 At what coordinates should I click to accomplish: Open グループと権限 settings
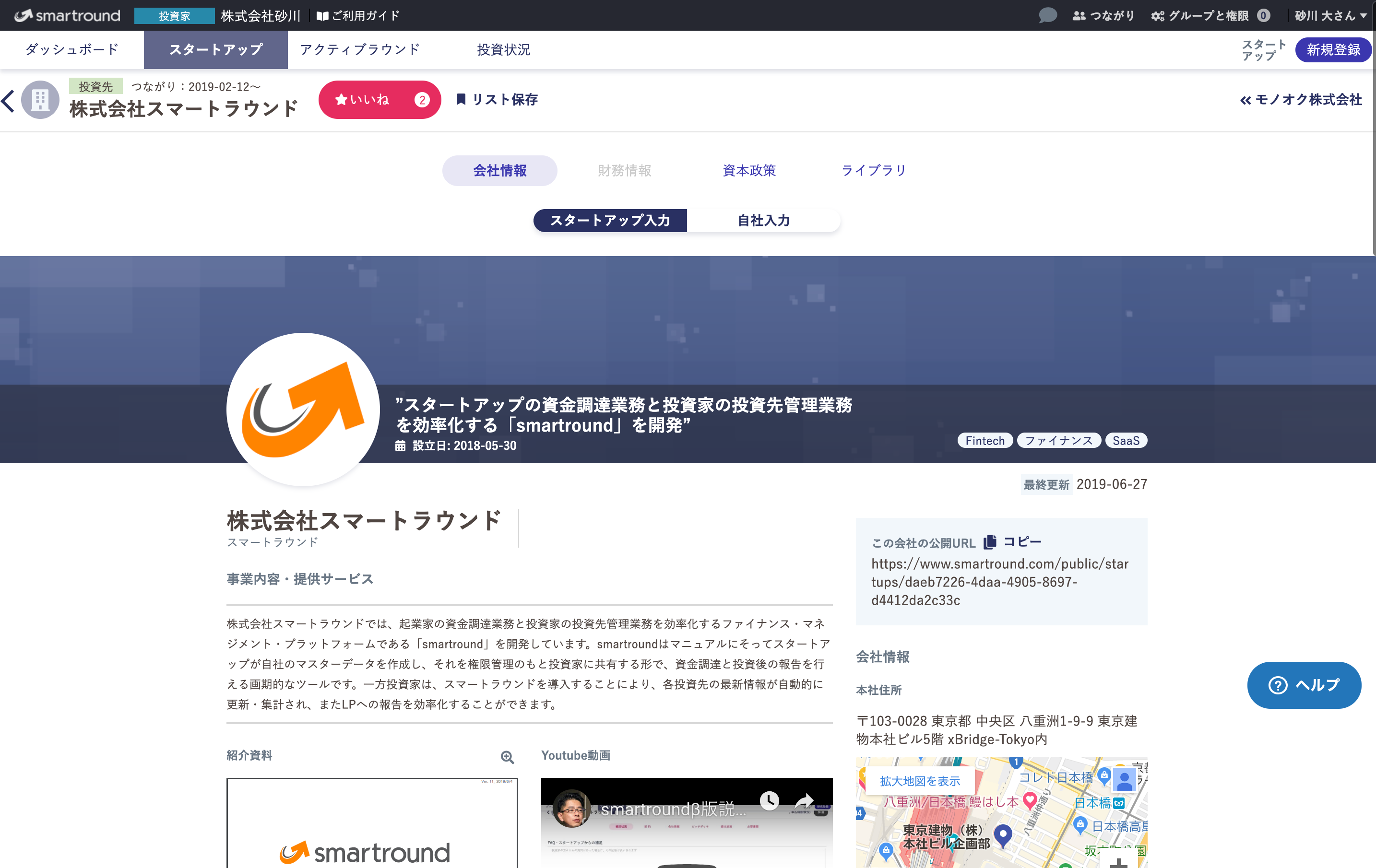pos(1200,15)
